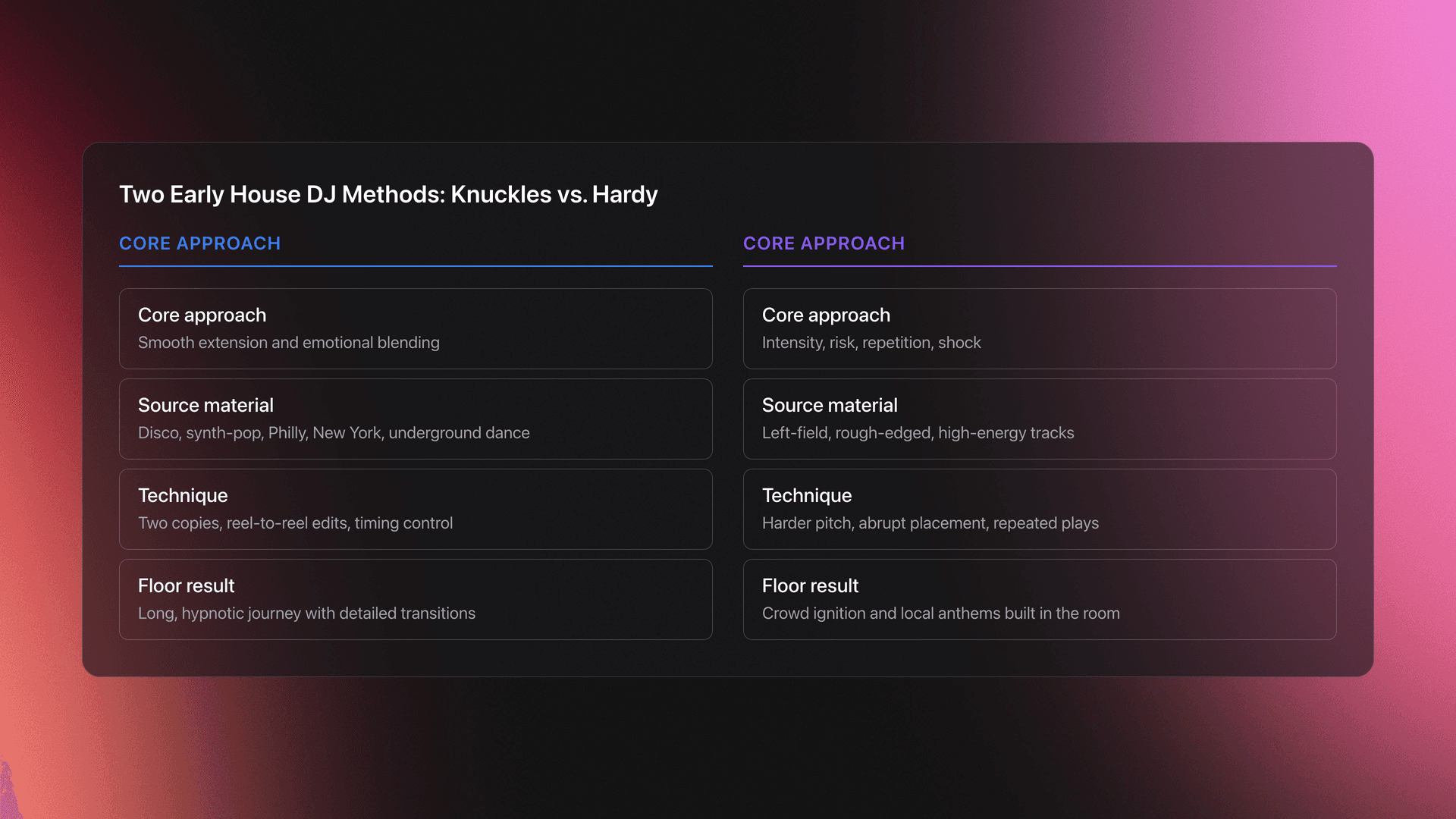Image resolution: width=1456 pixels, height=819 pixels.
Task: Open the Knuckles Floor result card
Action: click(x=416, y=599)
